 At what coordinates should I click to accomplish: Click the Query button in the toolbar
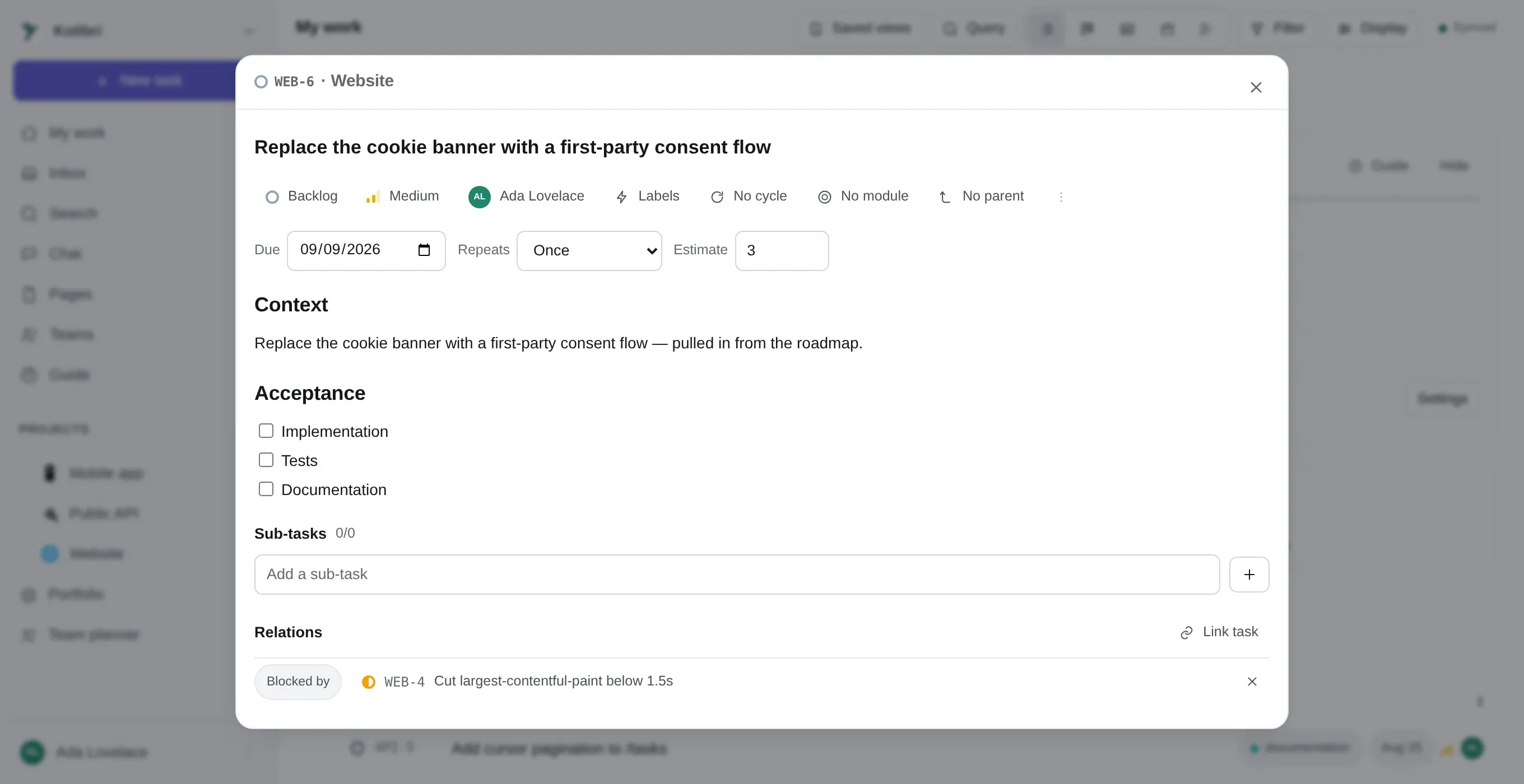[974, 28]
